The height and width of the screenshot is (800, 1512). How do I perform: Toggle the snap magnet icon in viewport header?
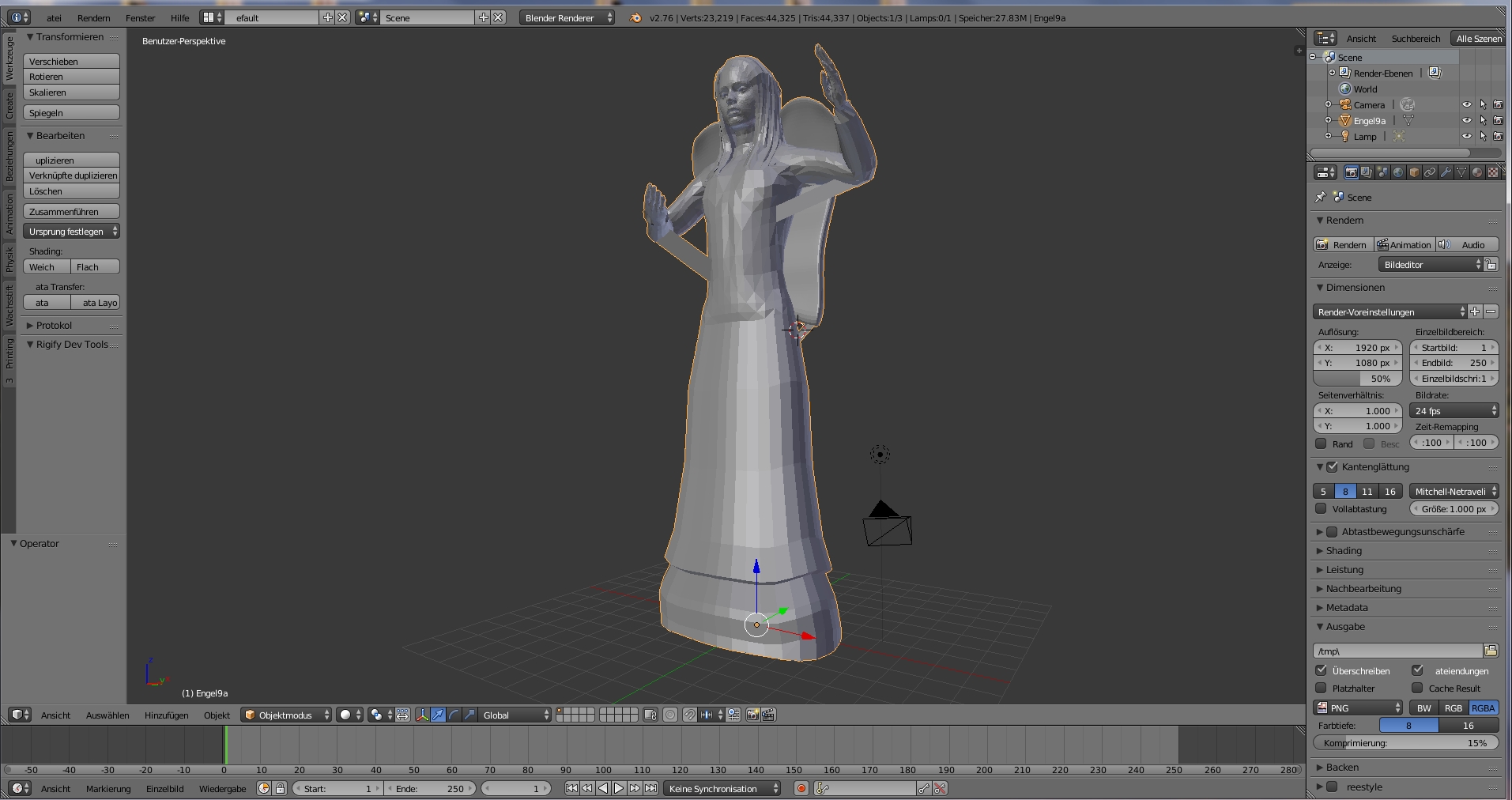coord(689,715)
